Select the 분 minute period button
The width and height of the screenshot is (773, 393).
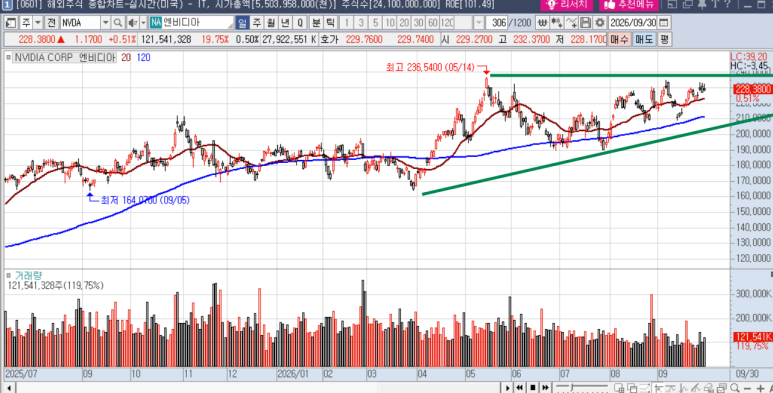316,23
